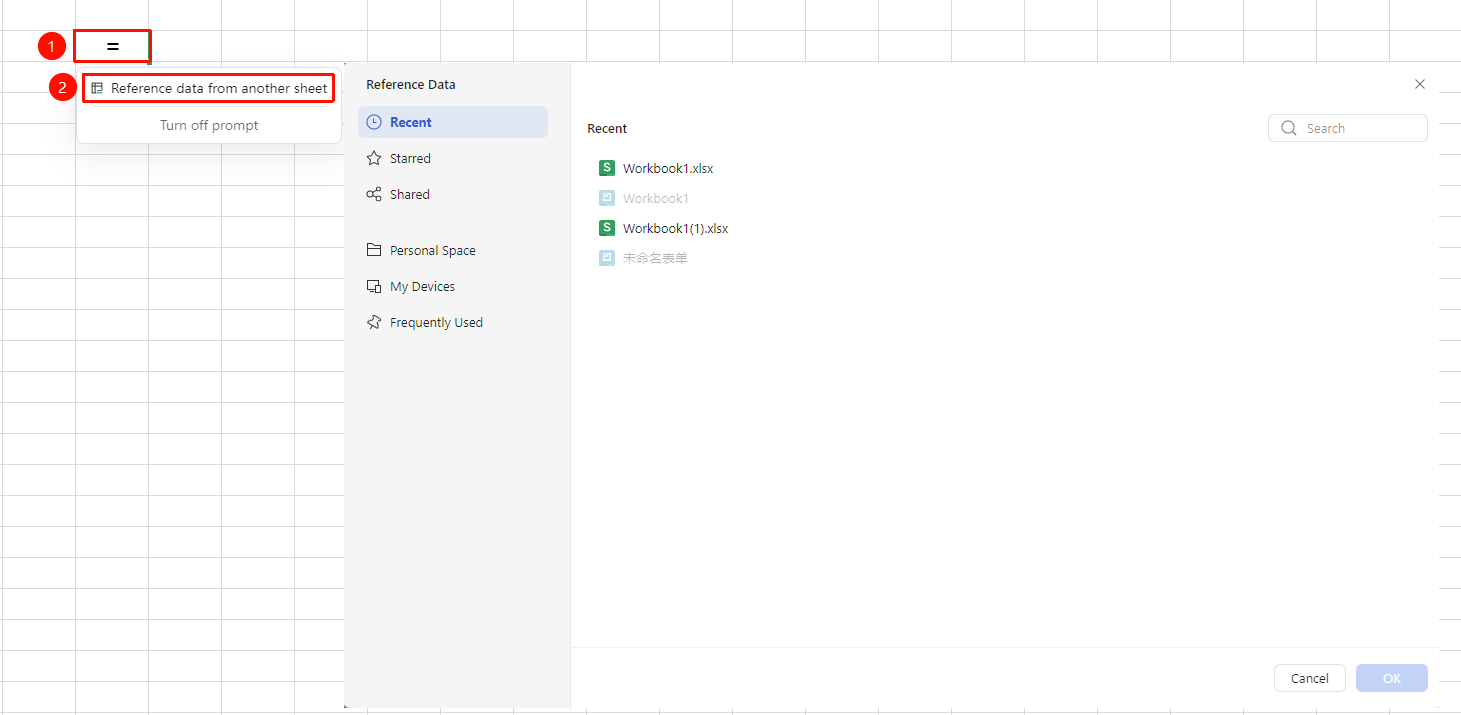Click the table icon before Reference data

coord(97,88)
